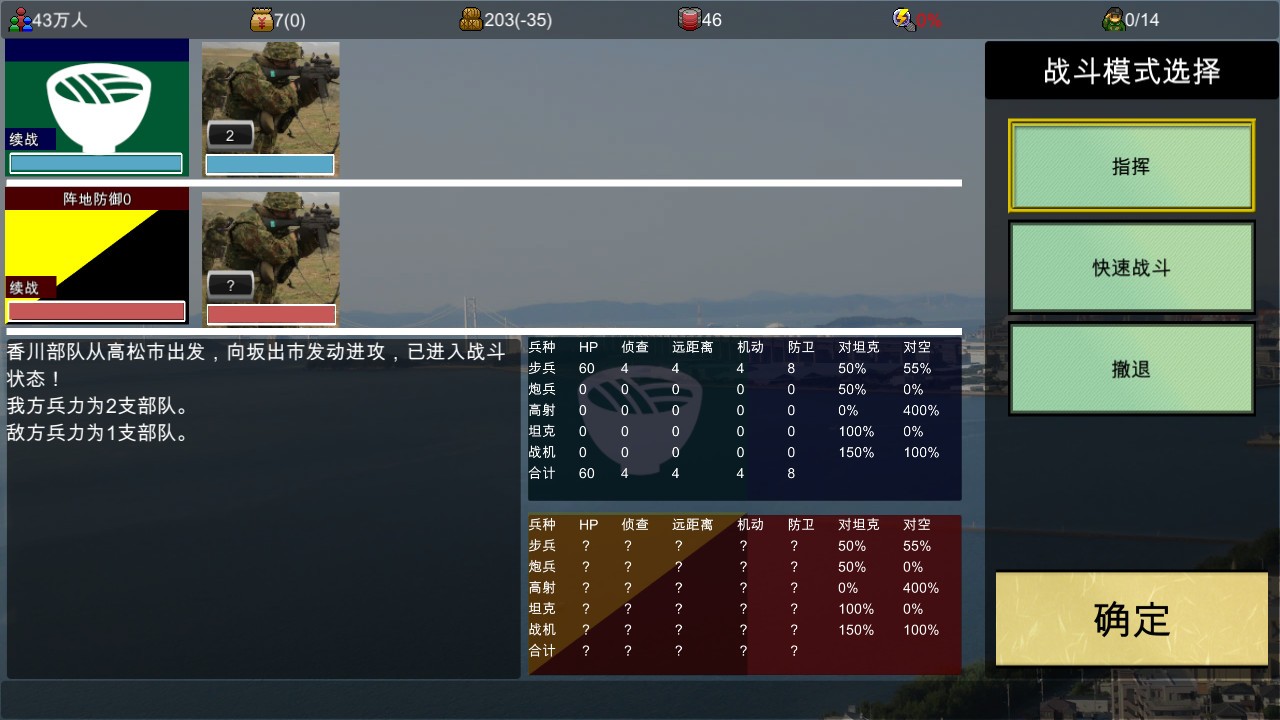Image resolution: width=1280 pixels, height=720 pixels.
Task: Click the red barrel resource icon
Action: click(x=689, y=19)
